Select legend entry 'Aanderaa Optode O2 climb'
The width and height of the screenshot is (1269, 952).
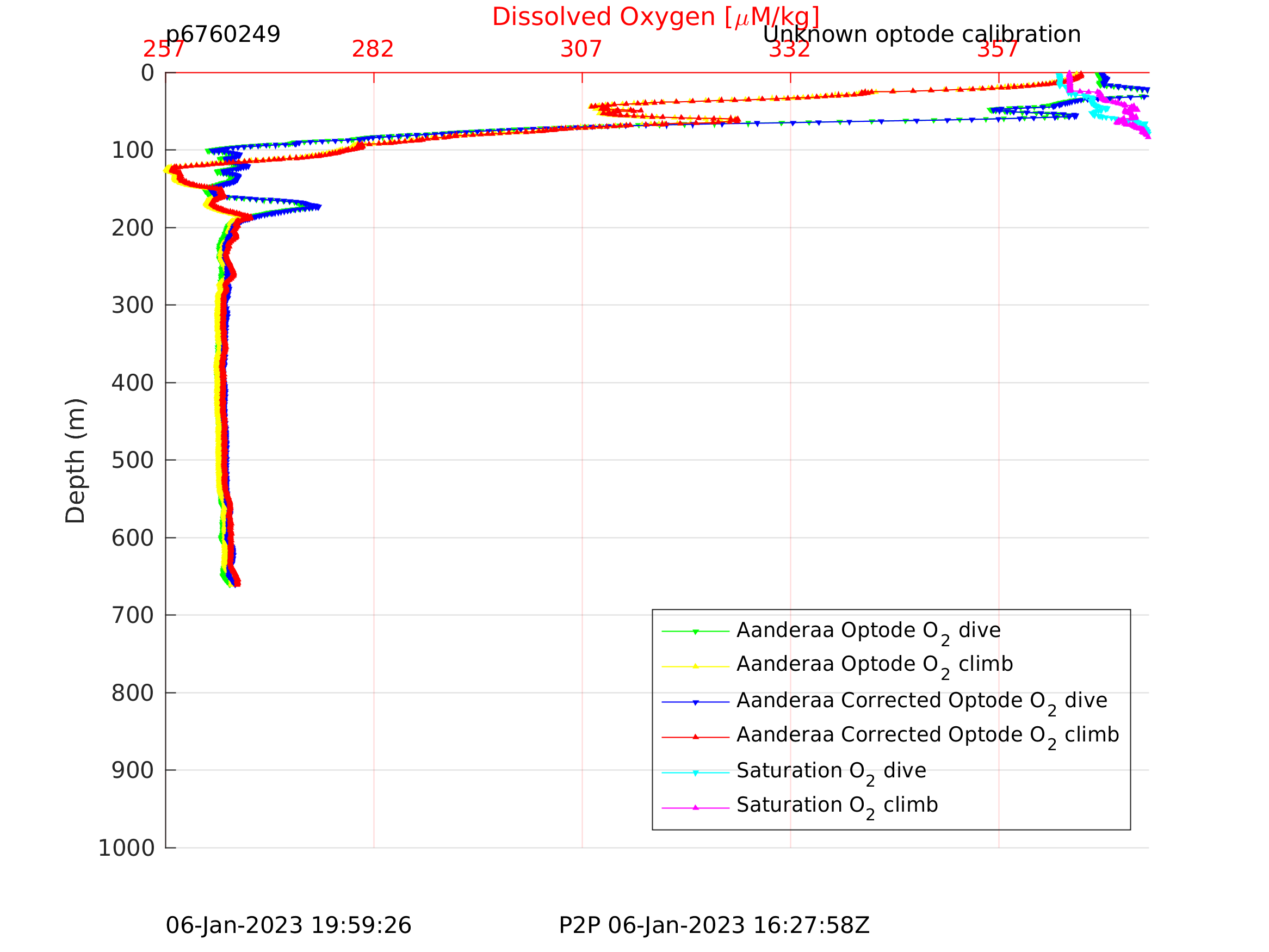point(875,666)
